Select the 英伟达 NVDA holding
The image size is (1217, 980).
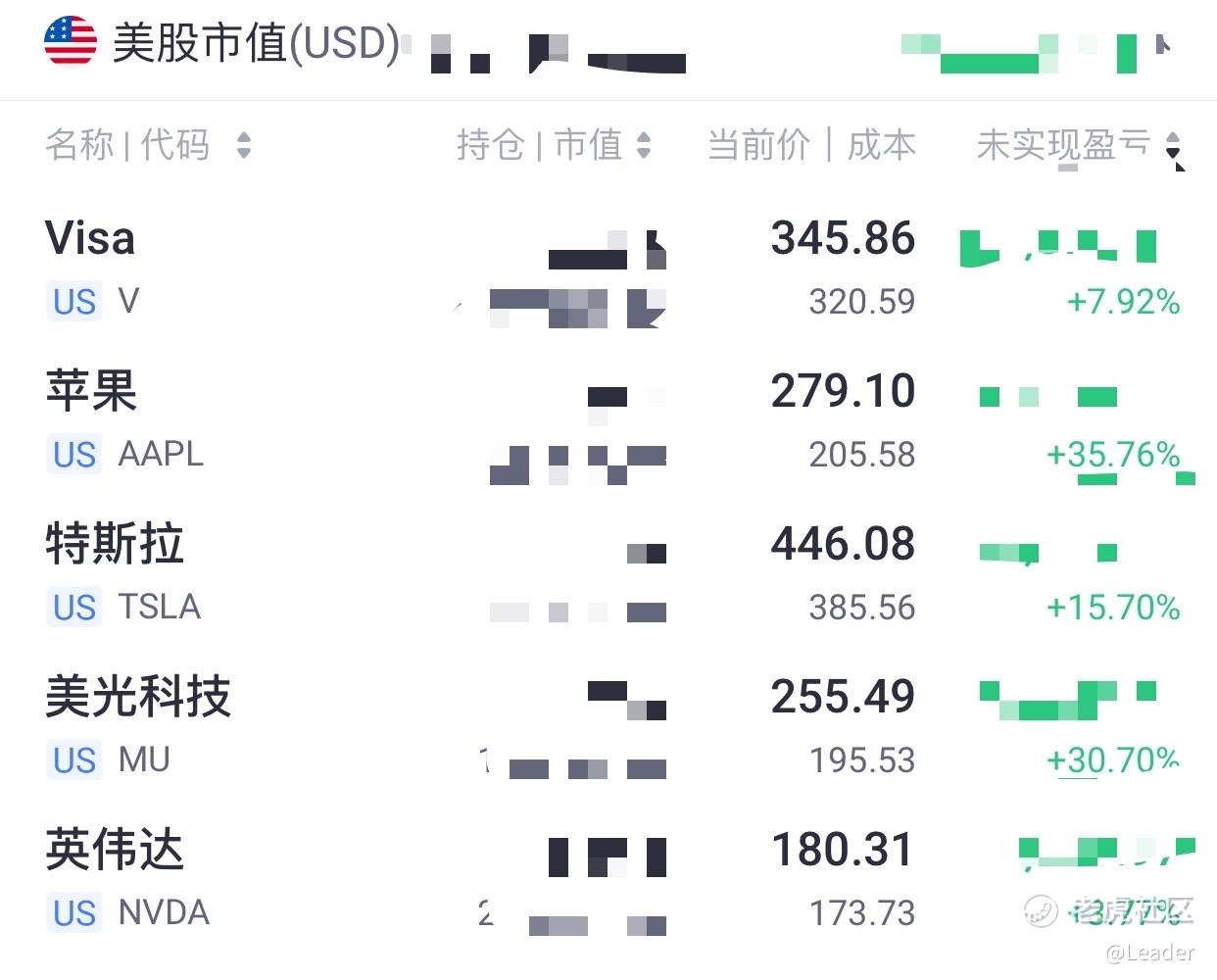coord(608,880)
